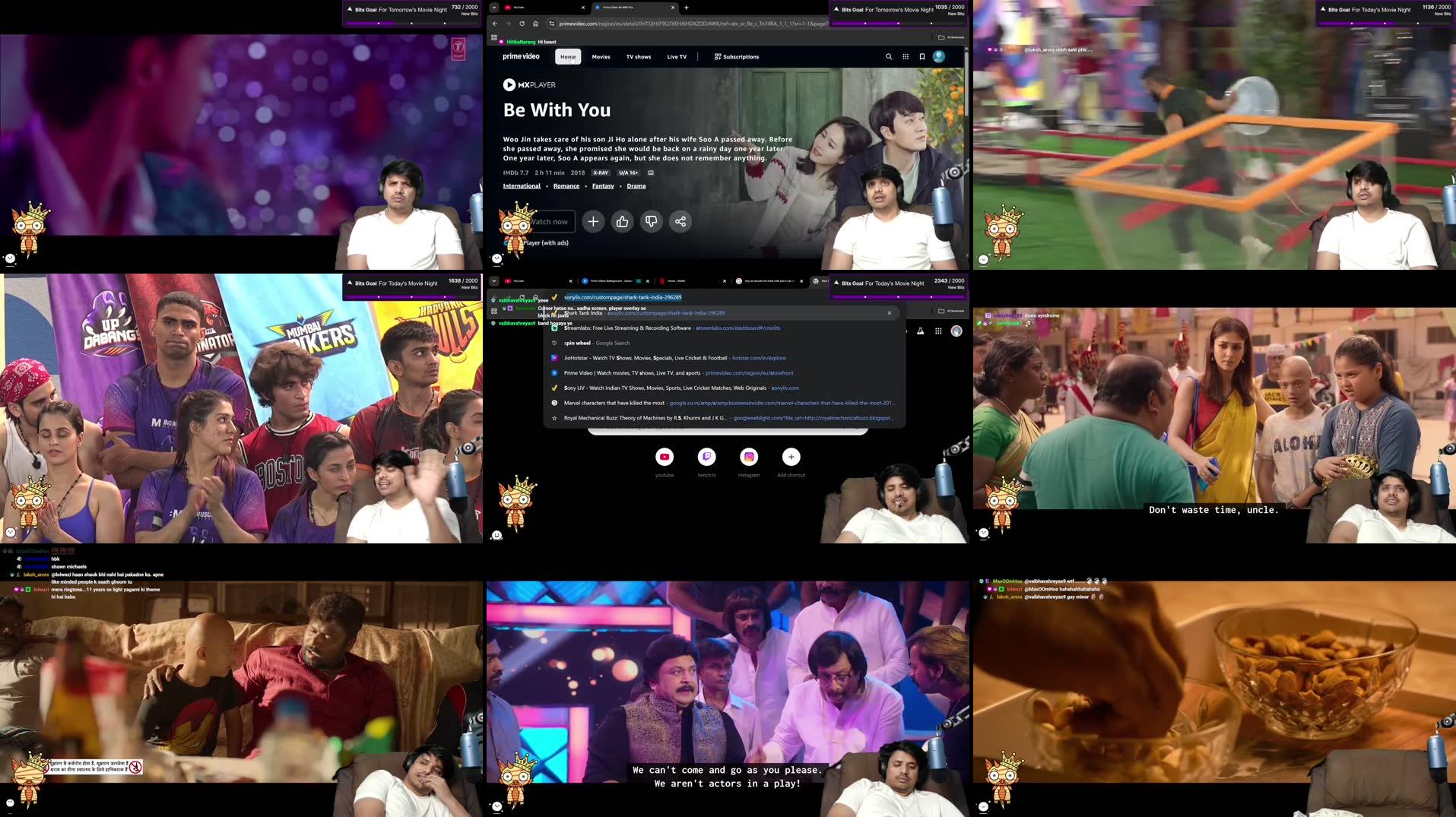This screenshot has height=817, width=1456.
Task: Go back in Prime Video browser window
Action: pos(494,24)
